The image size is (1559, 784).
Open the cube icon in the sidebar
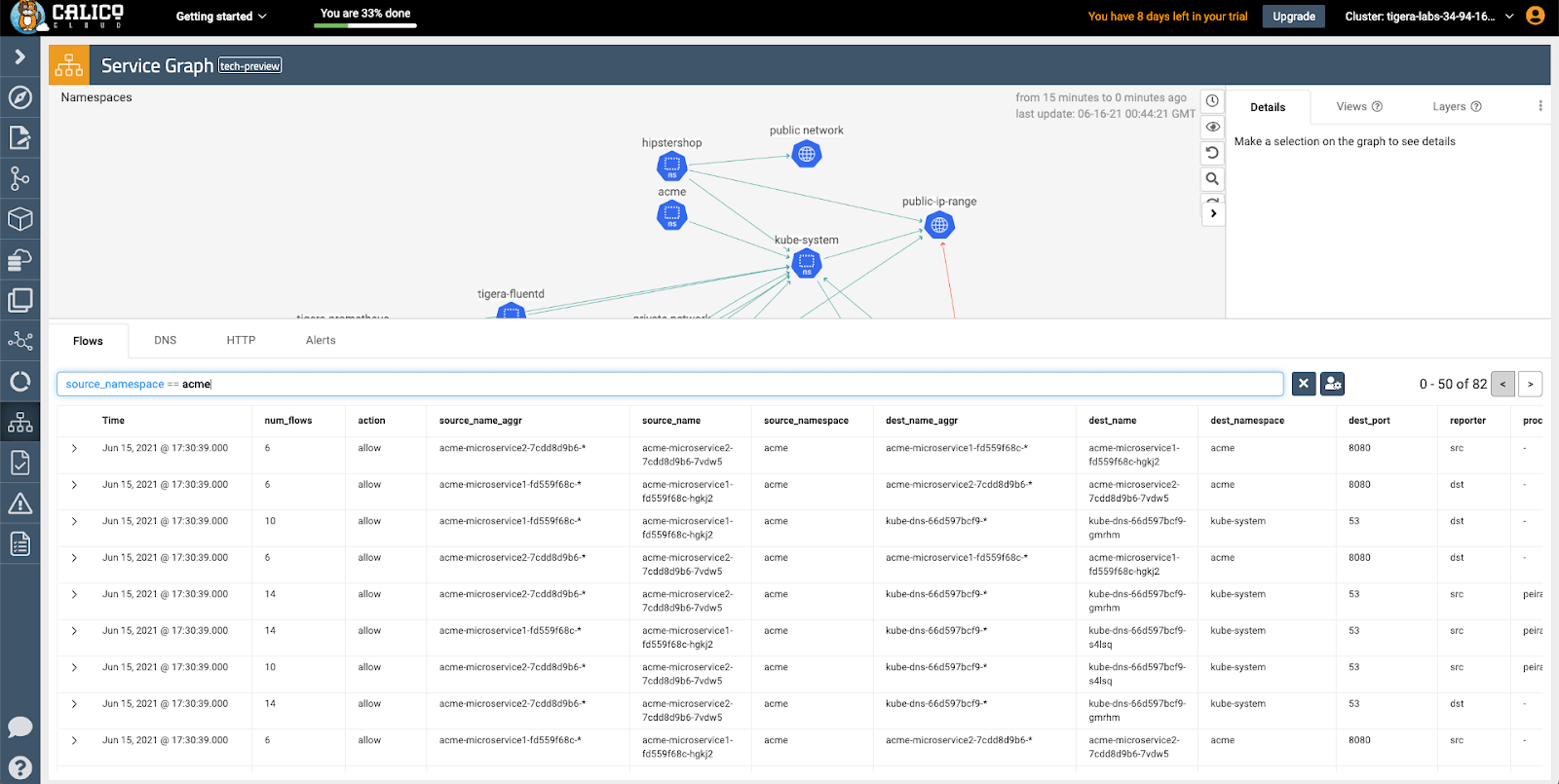[19, 219]
